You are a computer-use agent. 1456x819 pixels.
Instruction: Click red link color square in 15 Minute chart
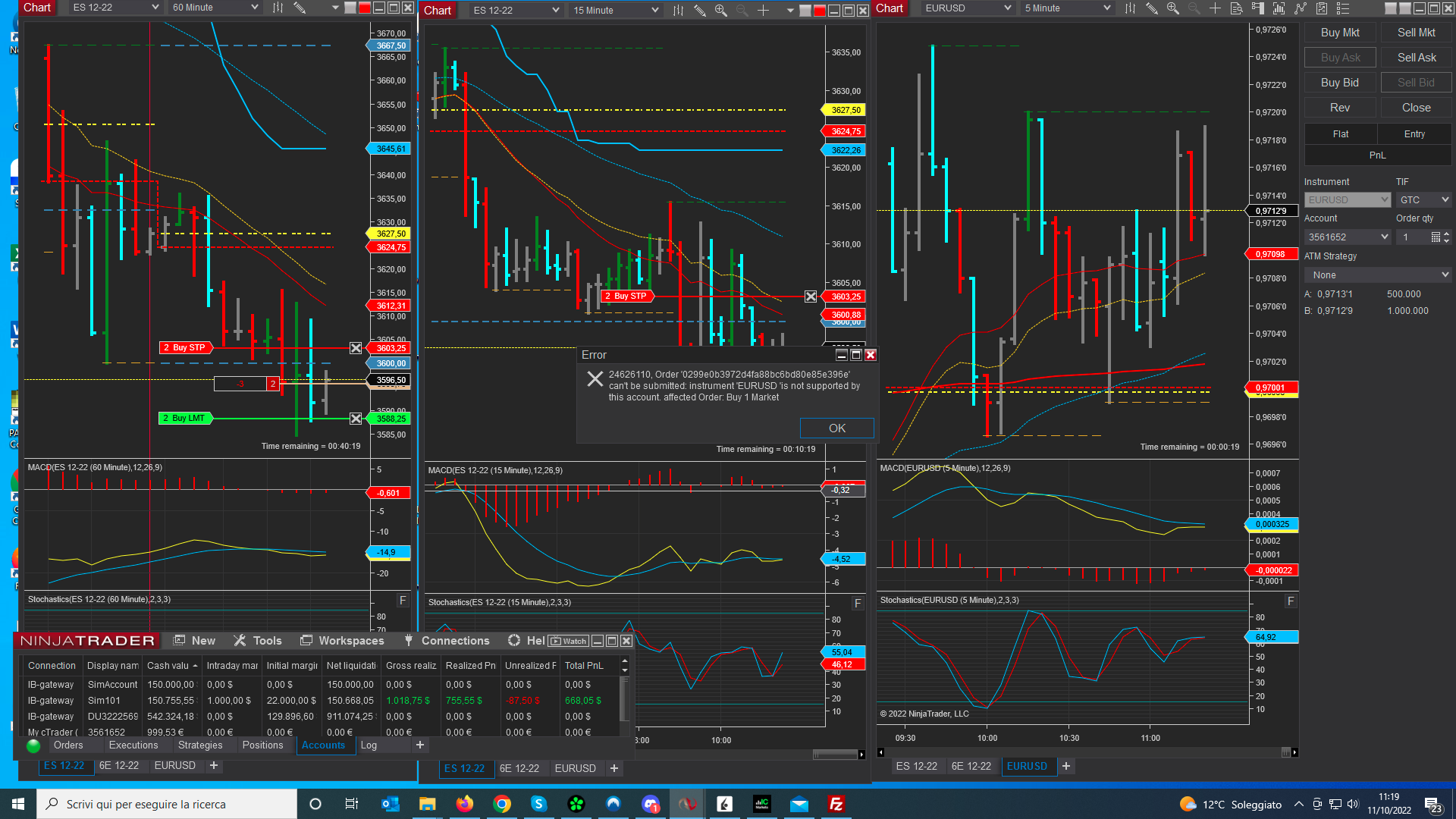(819, 11)
